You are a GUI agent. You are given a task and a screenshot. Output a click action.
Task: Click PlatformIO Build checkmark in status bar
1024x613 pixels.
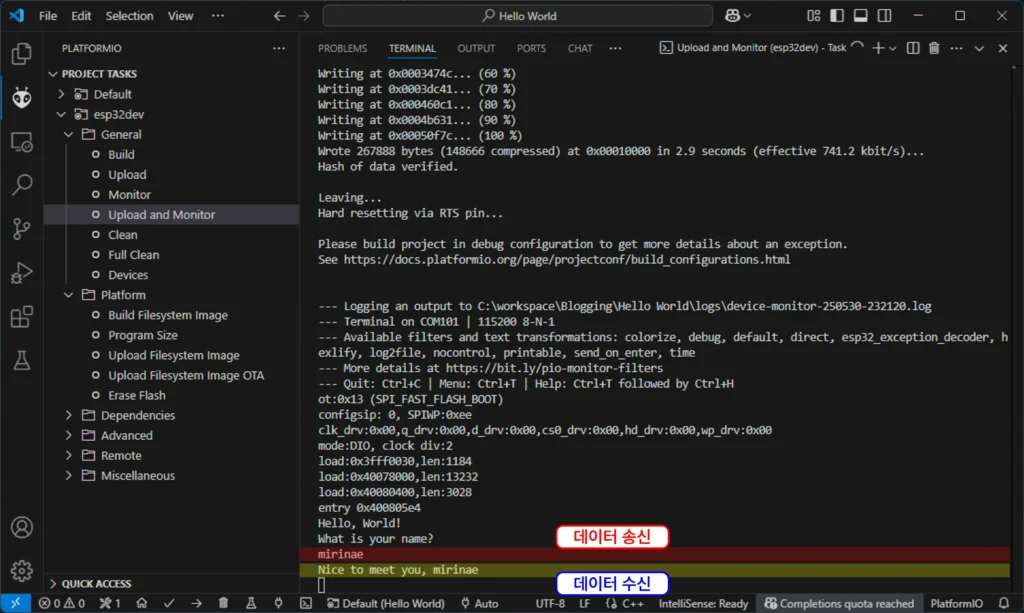(168, 603)
